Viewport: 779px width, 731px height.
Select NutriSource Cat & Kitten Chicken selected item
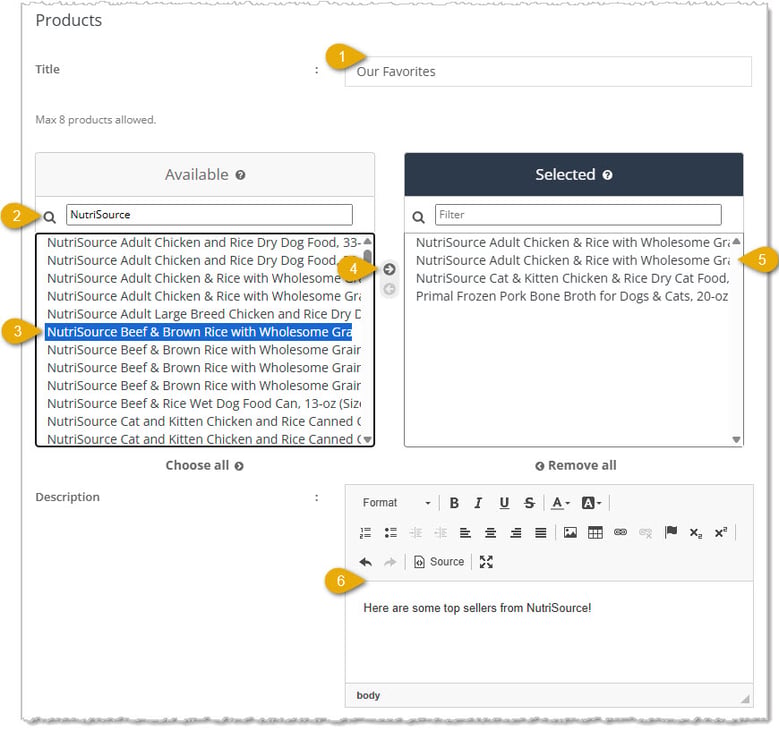pos(572,278)
